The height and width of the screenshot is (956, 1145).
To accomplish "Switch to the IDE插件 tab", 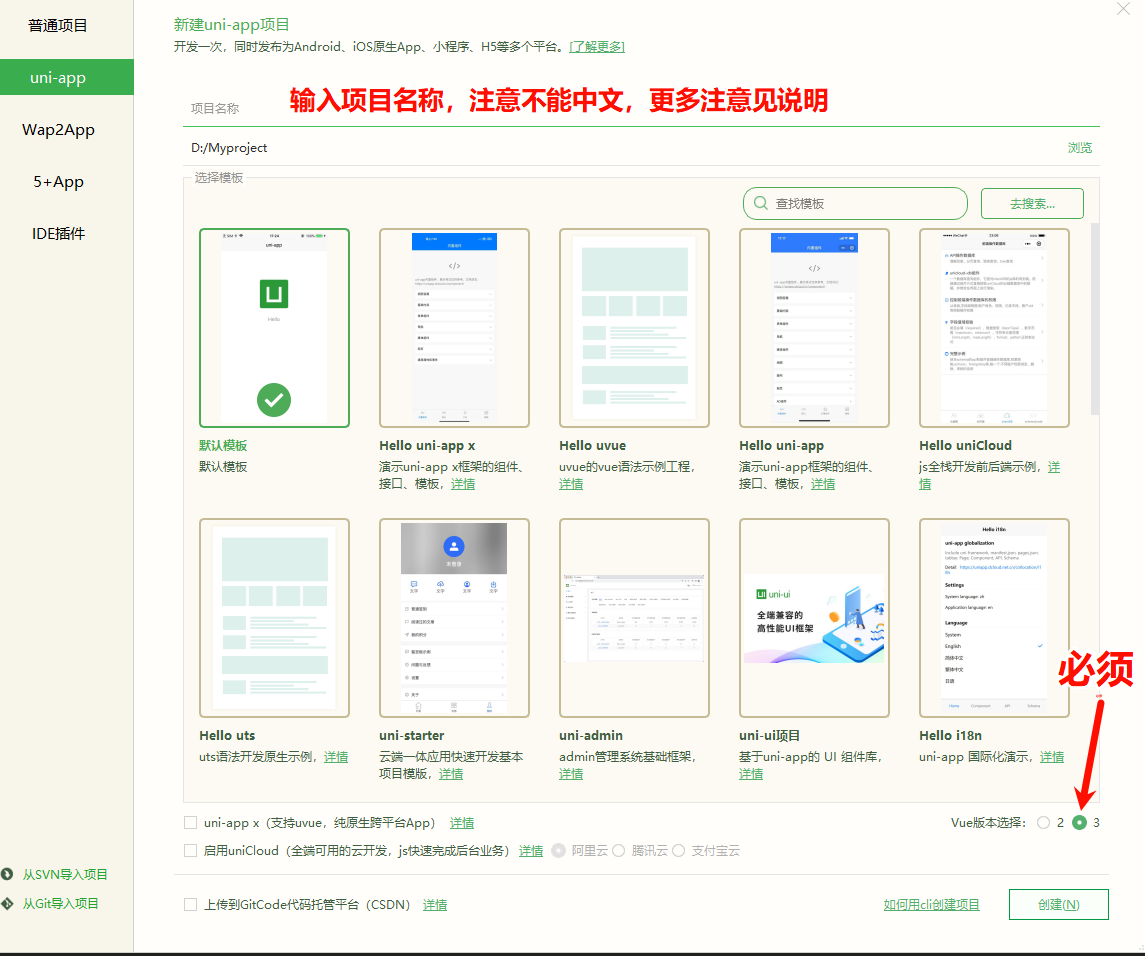I will point(58,234).
